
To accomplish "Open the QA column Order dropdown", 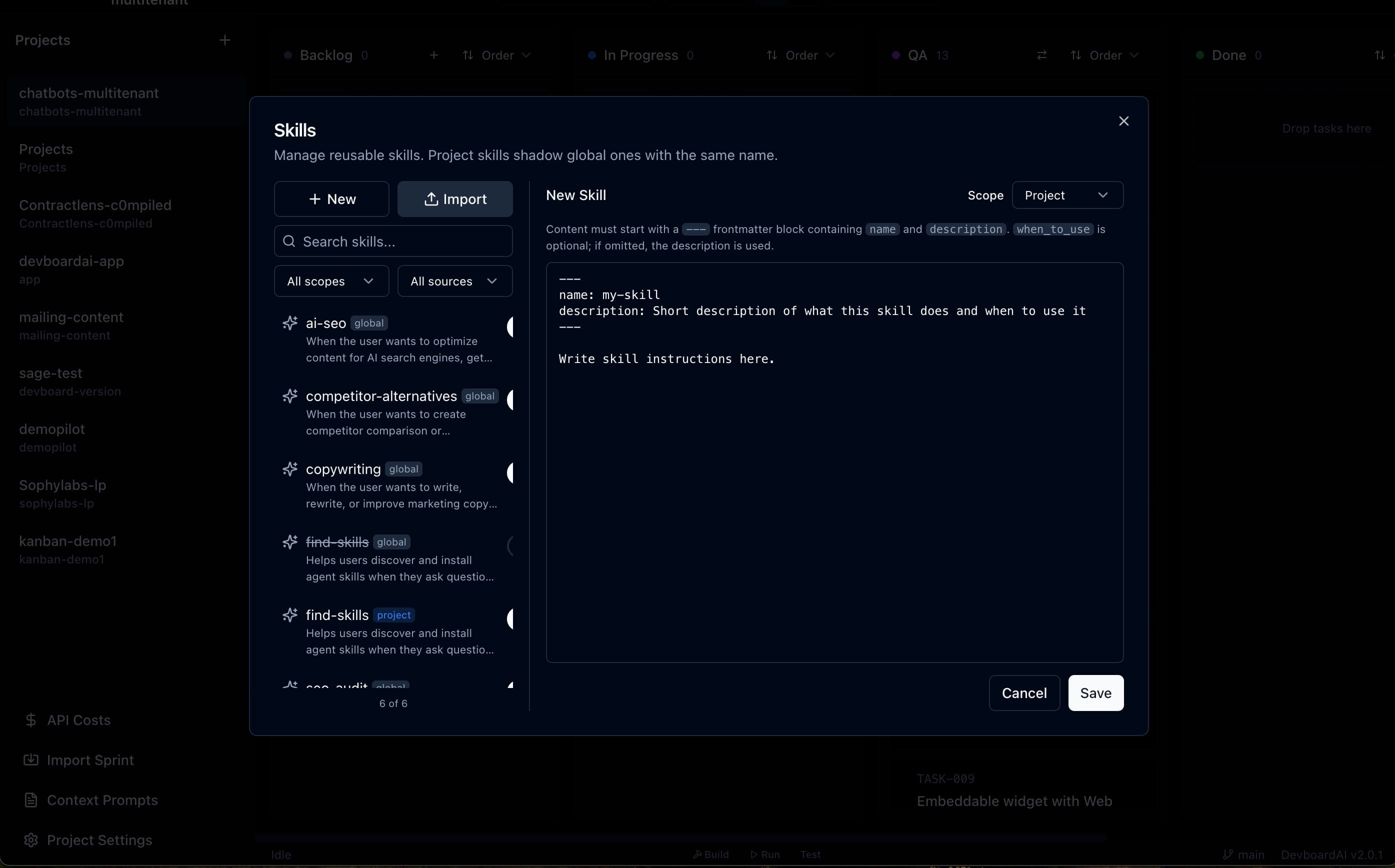I will [x=1105, y=55].
